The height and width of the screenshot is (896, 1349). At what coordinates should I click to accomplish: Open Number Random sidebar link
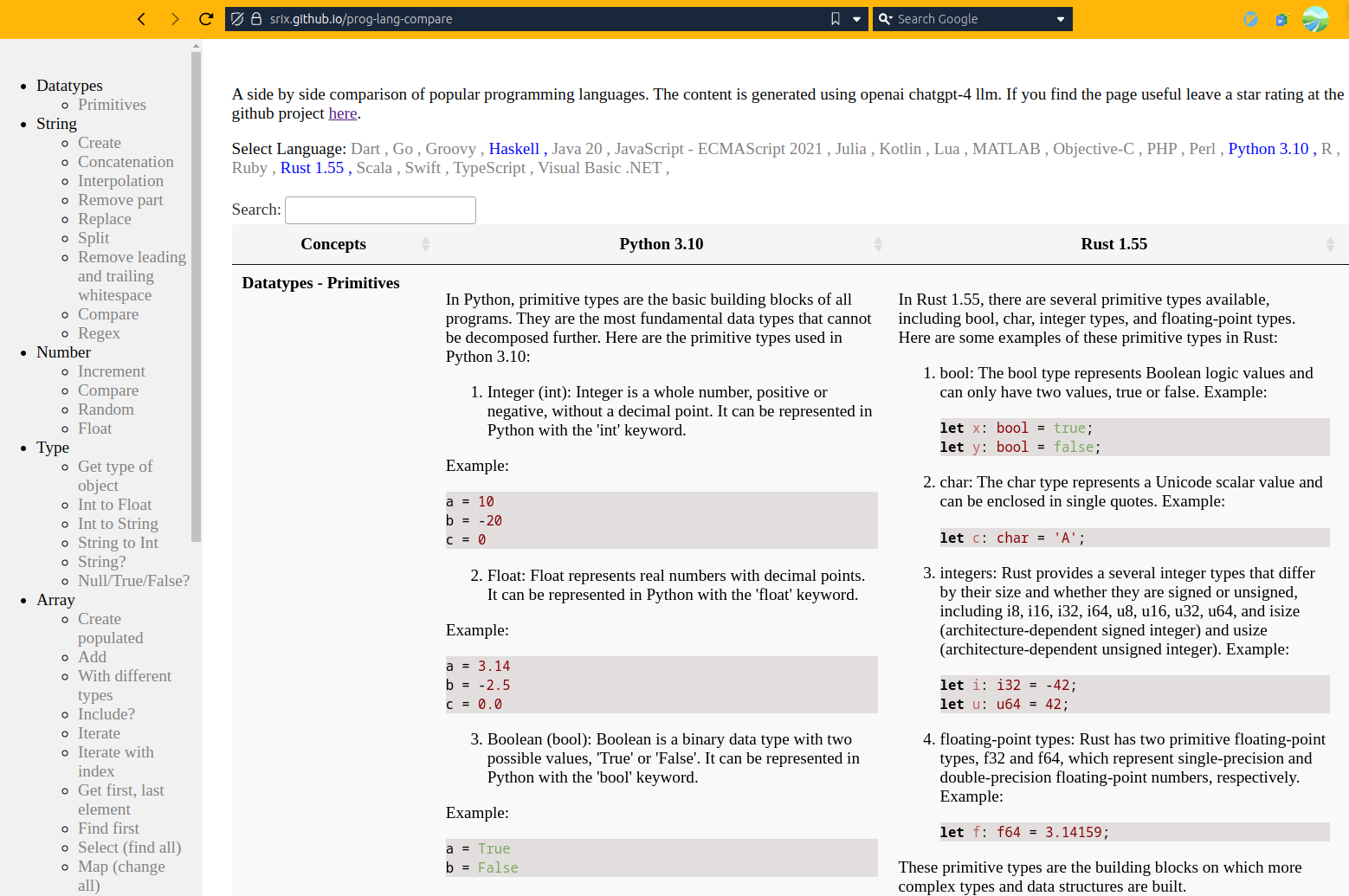pos(106,409)
